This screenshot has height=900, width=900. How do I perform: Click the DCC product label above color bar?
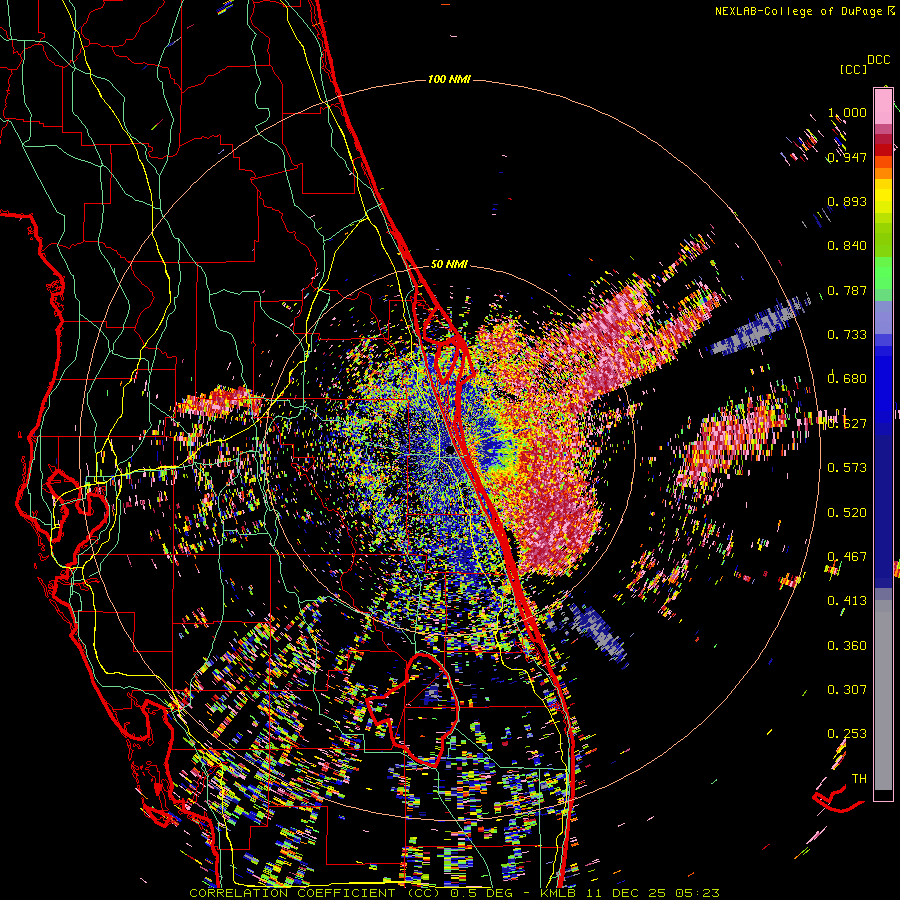tap(878, 60)
